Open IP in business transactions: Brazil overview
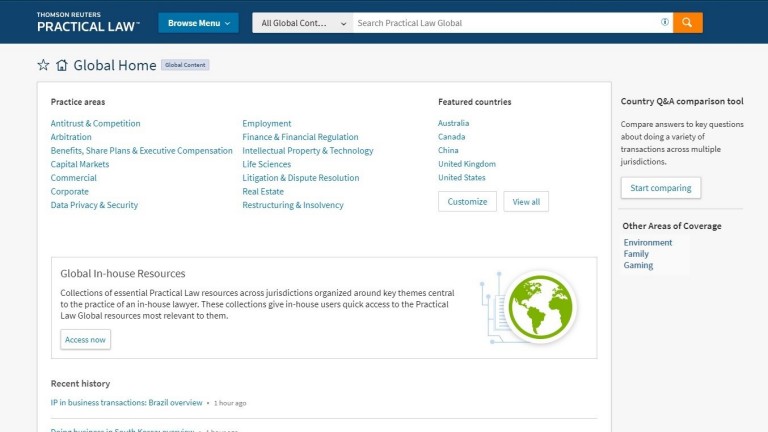This screenshot has height=432, width=768. [126, 403]
